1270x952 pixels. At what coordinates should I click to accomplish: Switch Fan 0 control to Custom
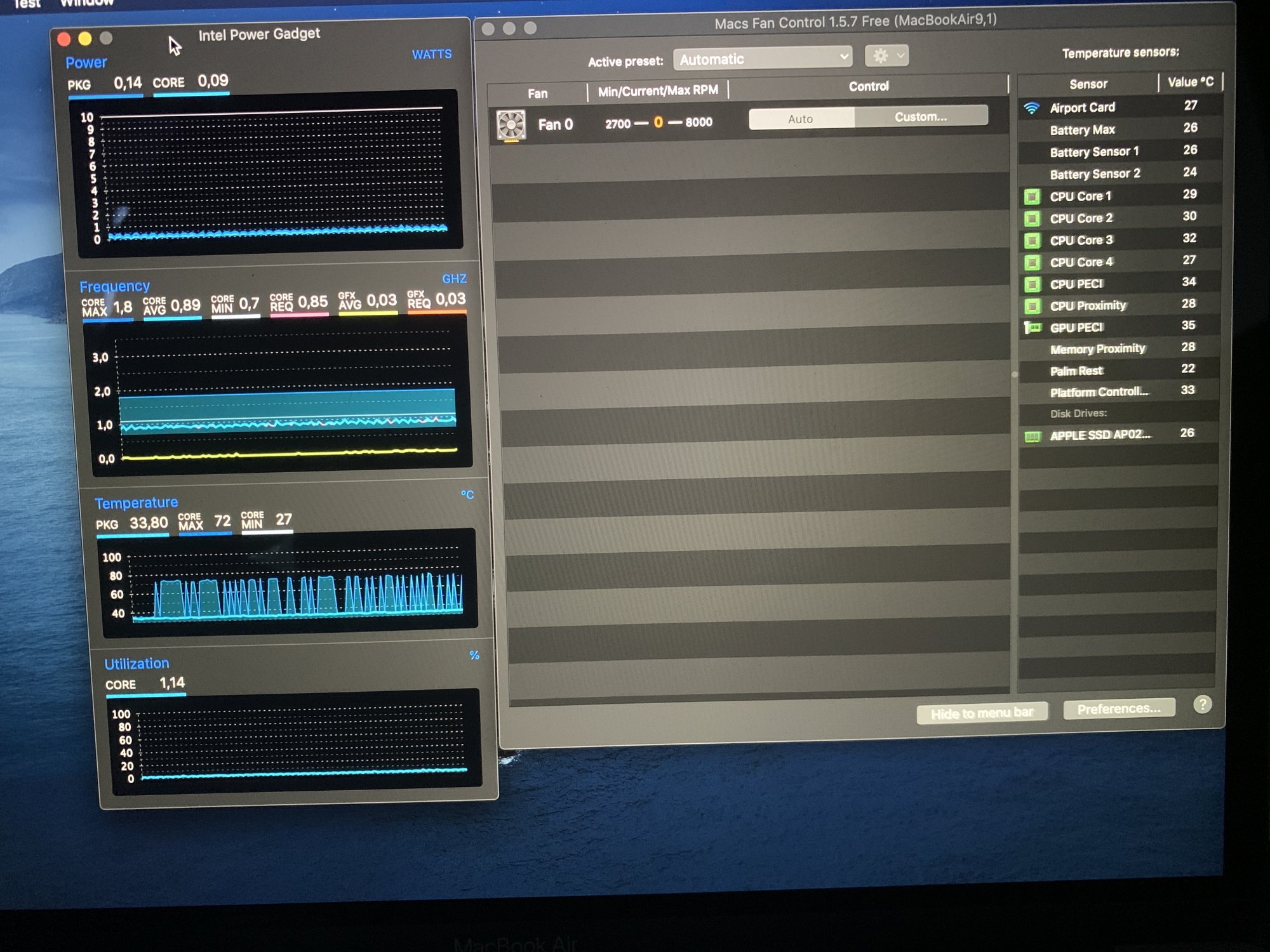click(x=921, y=117)
